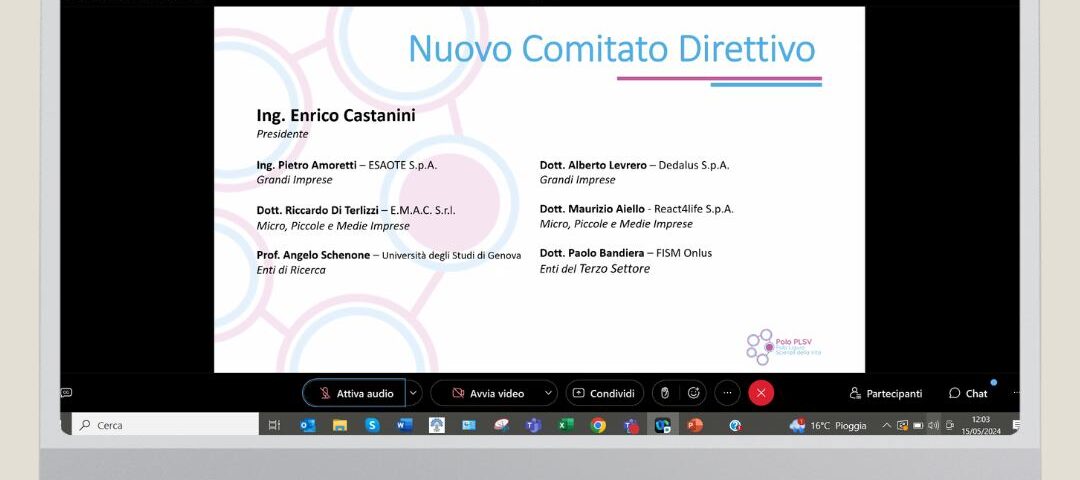Open the more options ellipsis button
The image size is (1080, 480).
click(727, 393)
